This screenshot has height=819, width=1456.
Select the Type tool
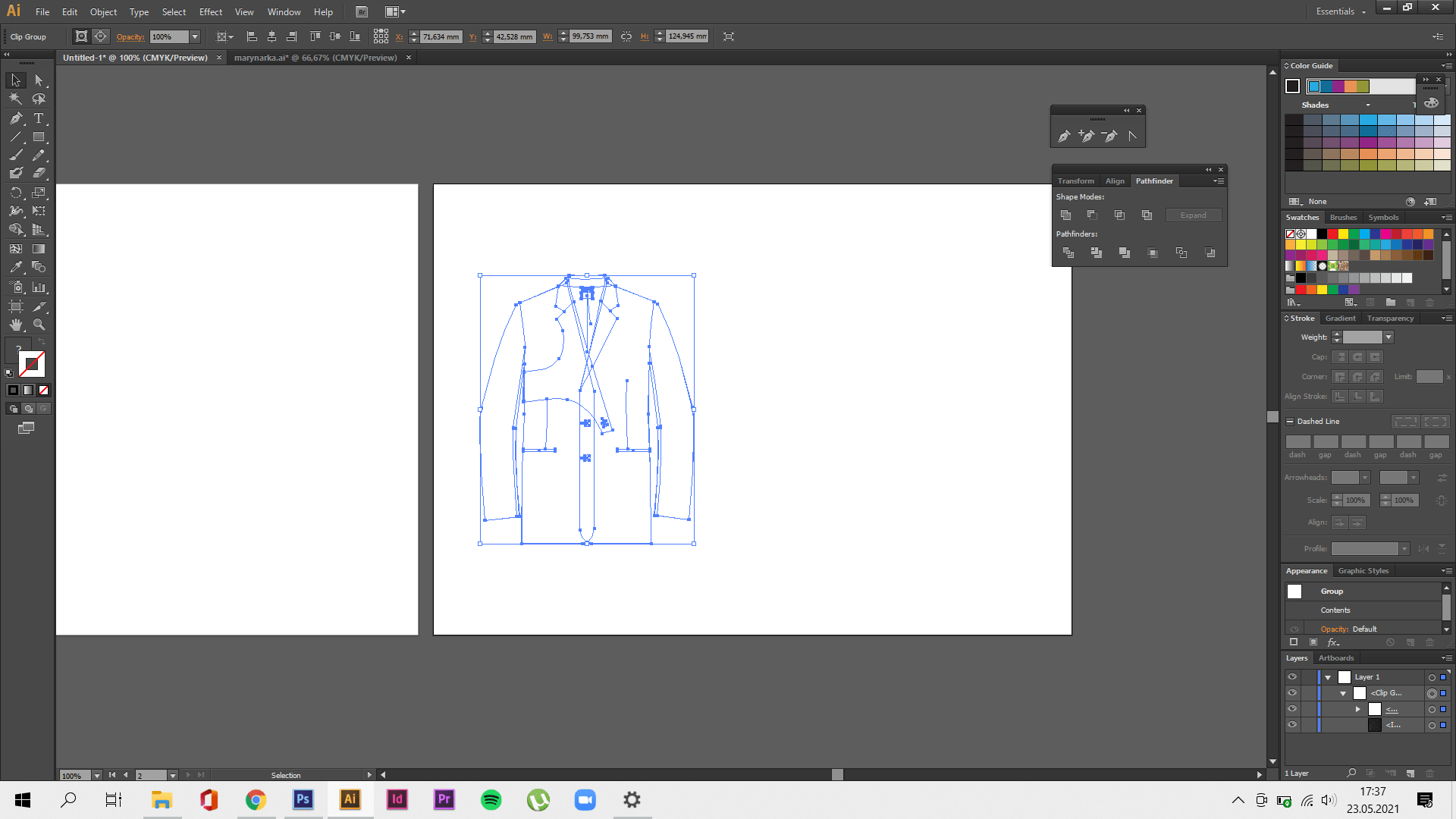[x=39, y=118]
